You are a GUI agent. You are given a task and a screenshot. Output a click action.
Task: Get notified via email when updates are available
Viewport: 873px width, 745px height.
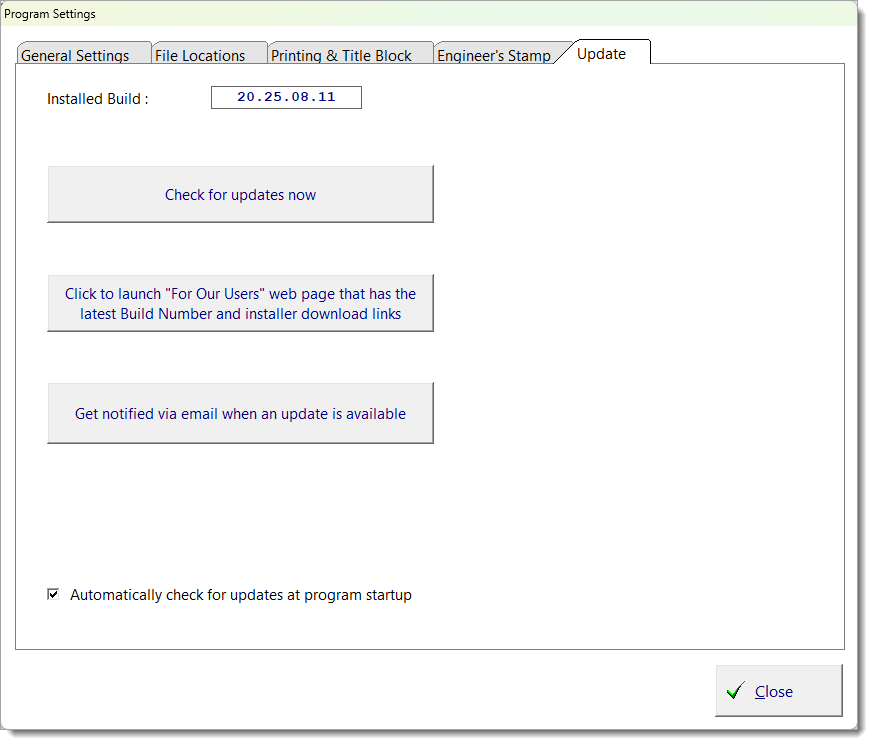point(240,413)
